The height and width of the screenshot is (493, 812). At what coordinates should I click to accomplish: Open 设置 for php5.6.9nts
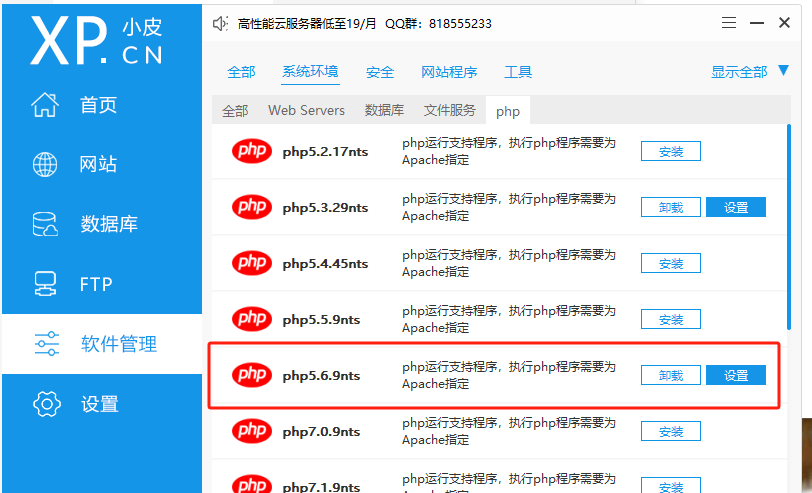pos(736,375)
